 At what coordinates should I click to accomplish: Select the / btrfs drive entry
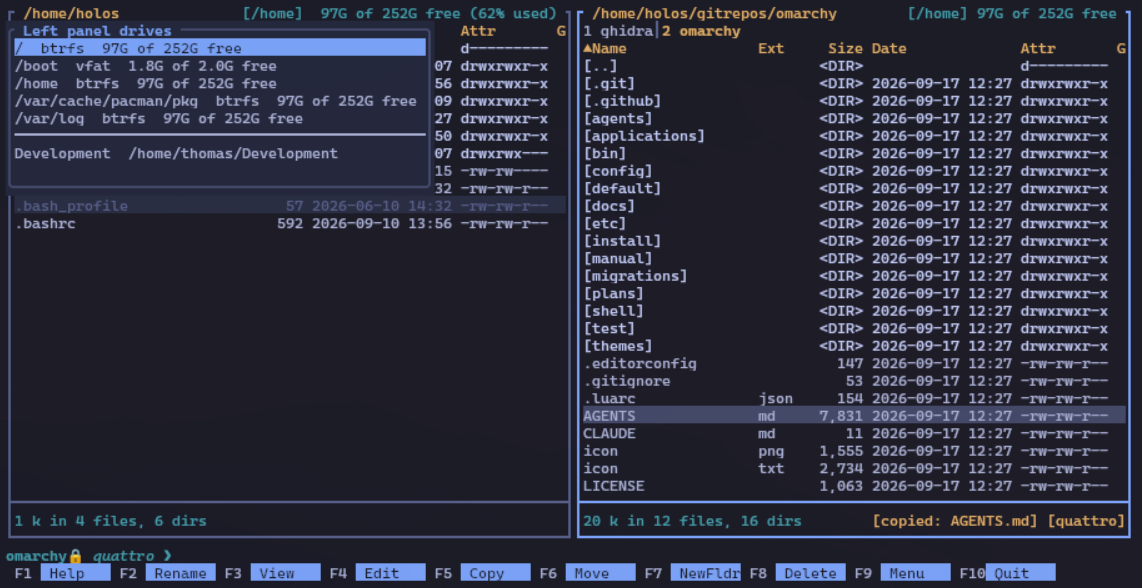pyautogui.click(x=219, y=48)
